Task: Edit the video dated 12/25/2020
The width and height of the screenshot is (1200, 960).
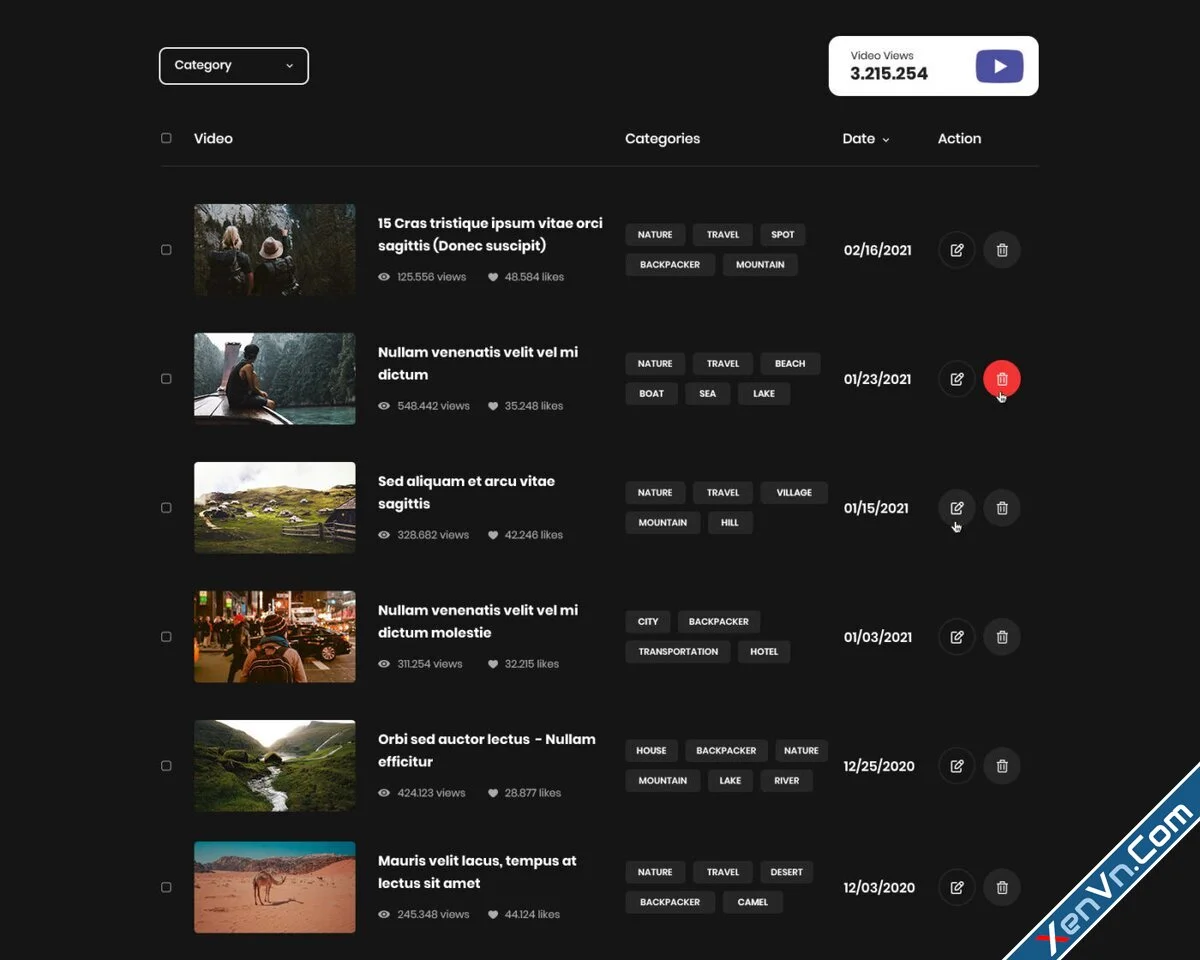Action: (956, 766)
